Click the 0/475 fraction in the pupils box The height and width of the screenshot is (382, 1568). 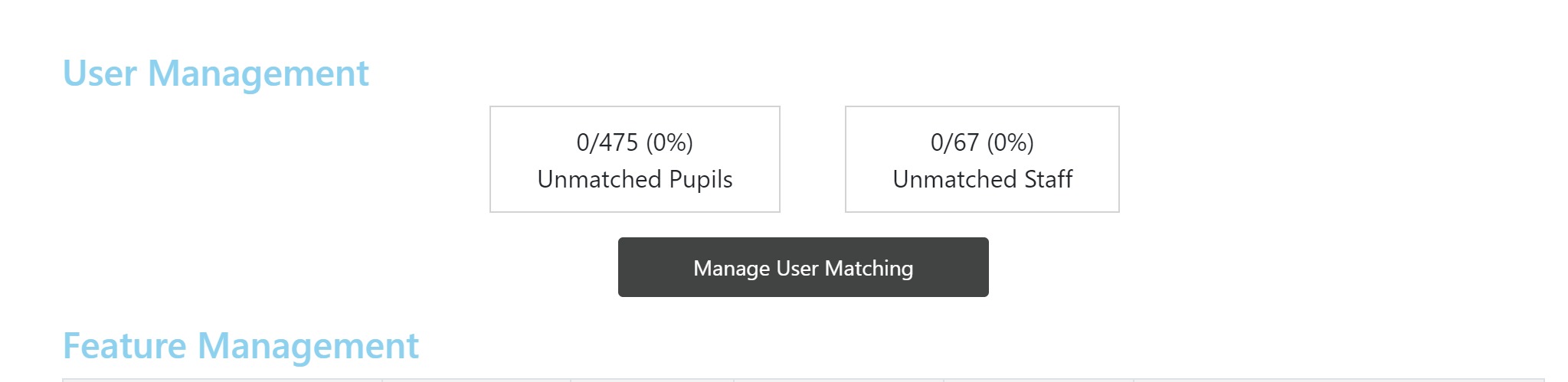(x=607, y=142)
